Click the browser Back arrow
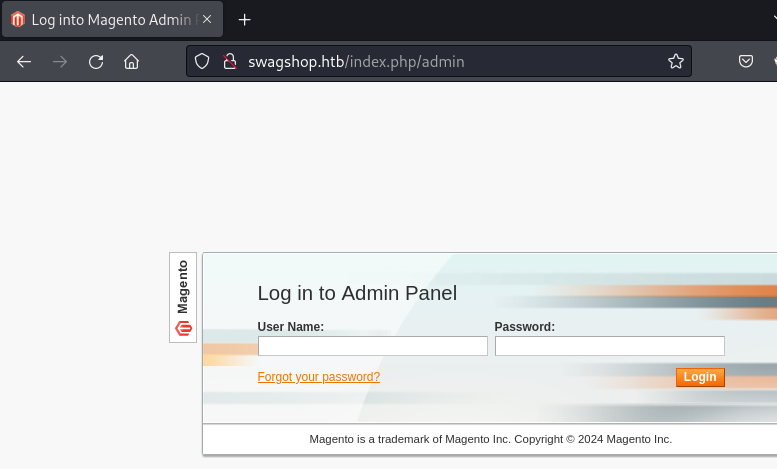Screen dimensions: 777x469 (24, 61)
